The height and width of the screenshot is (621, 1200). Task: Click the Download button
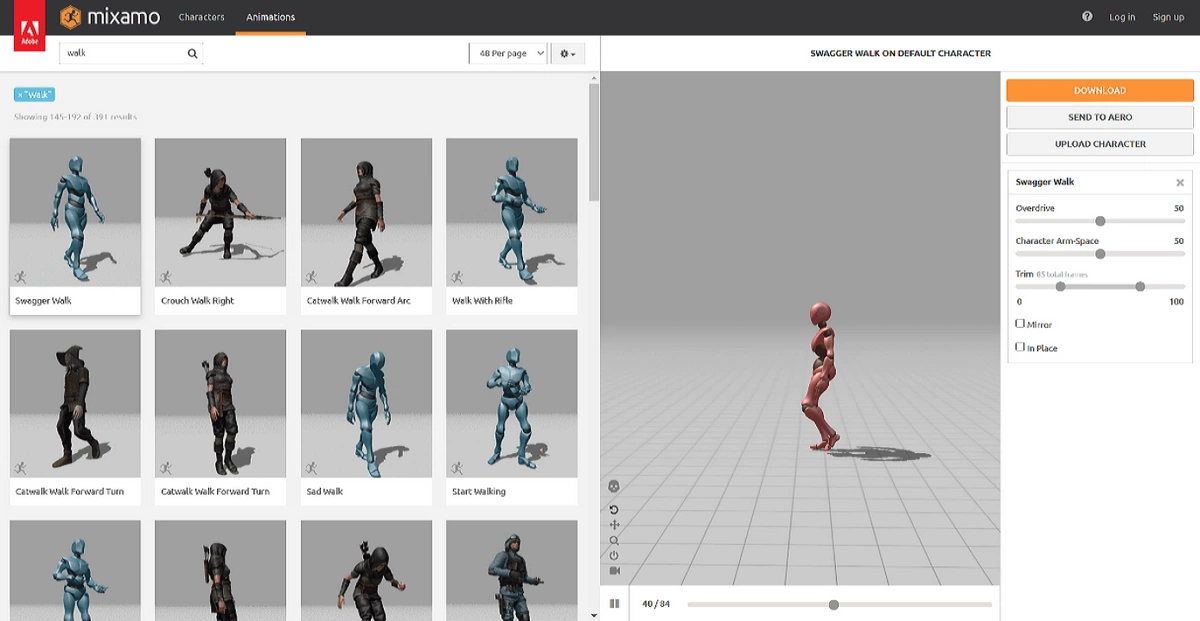coord(1100,90)
